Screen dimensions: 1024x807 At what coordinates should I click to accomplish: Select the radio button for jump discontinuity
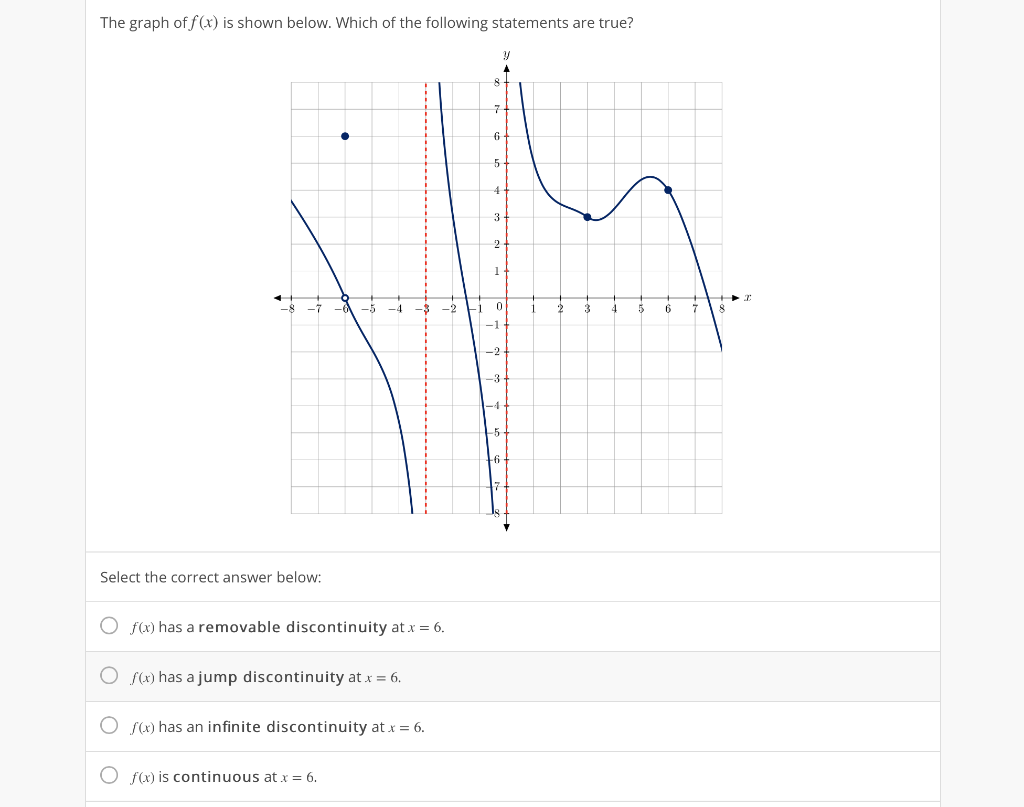[109, 674]
